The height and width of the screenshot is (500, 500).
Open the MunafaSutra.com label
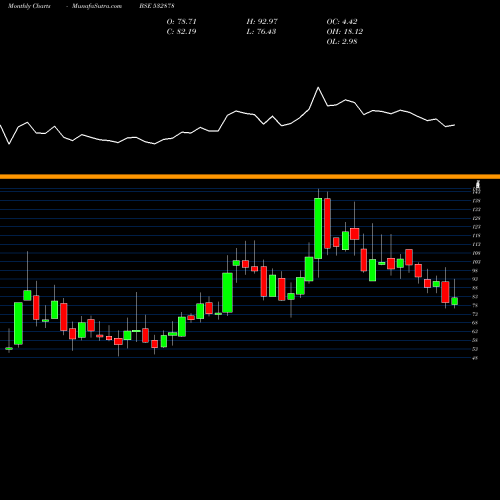(x=97, y=6)
